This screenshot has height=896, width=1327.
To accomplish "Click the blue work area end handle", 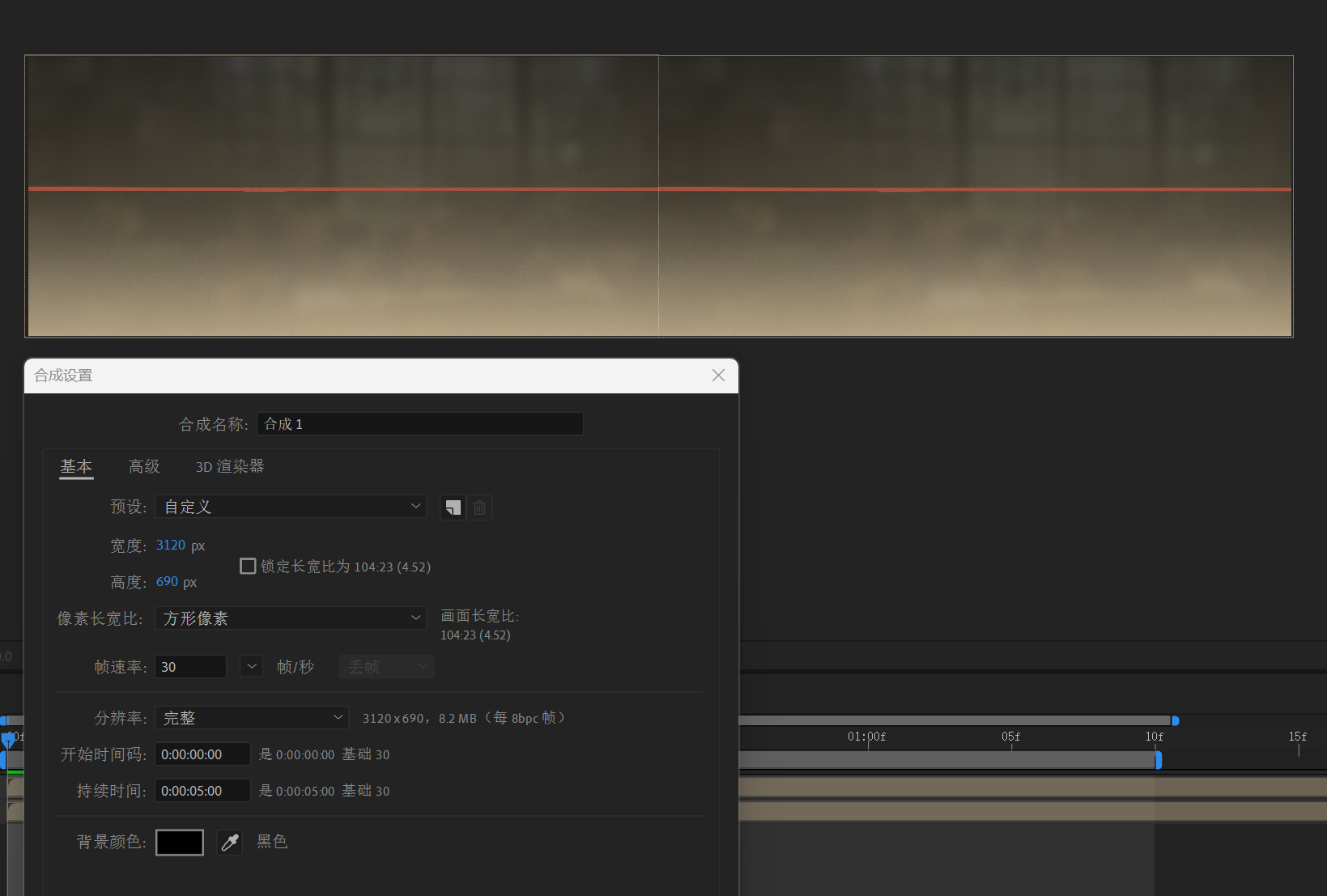I will pos(1159,760).
